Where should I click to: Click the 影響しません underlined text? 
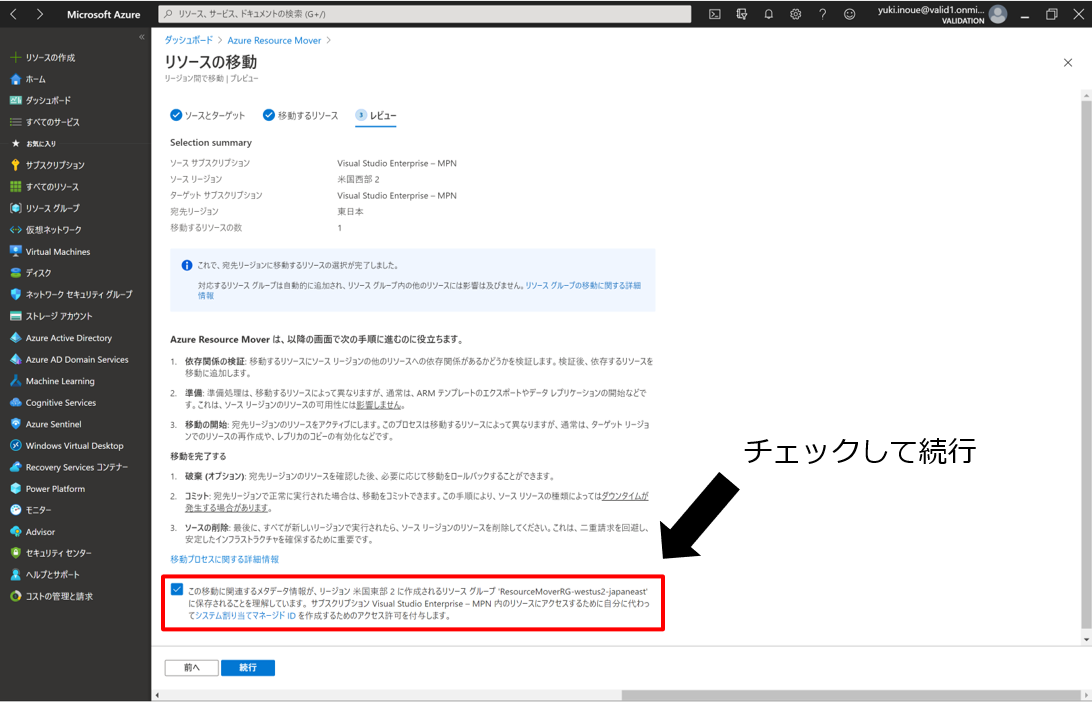(378, 405)
